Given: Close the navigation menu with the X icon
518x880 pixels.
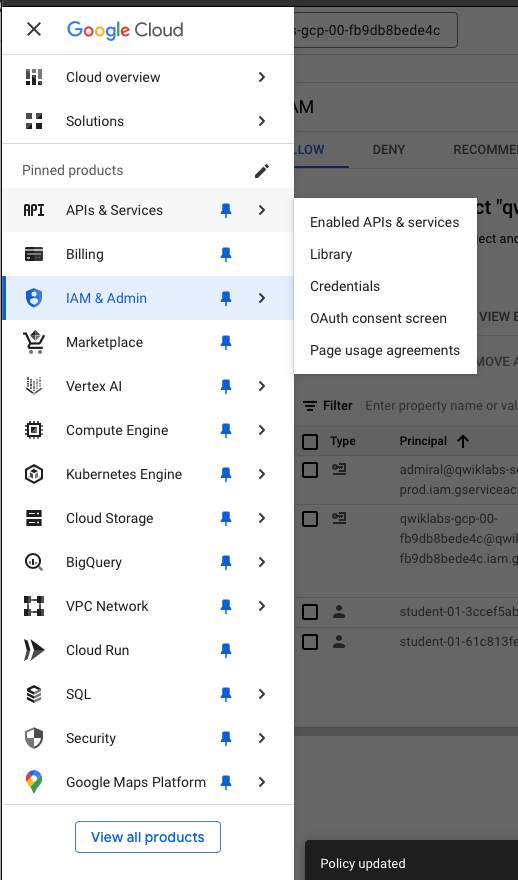Looking at the screenshot, I should 34,29.
